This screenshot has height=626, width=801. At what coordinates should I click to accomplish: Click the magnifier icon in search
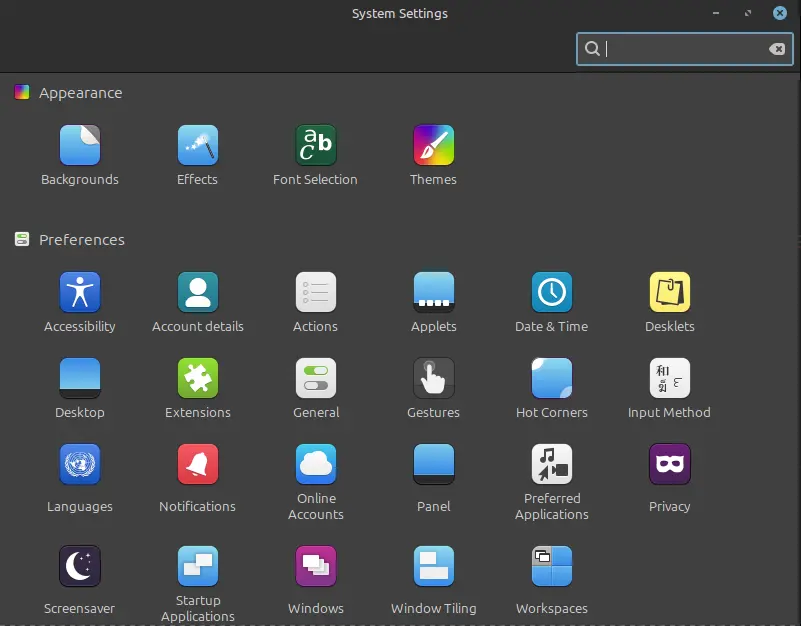tap(592, 49)
